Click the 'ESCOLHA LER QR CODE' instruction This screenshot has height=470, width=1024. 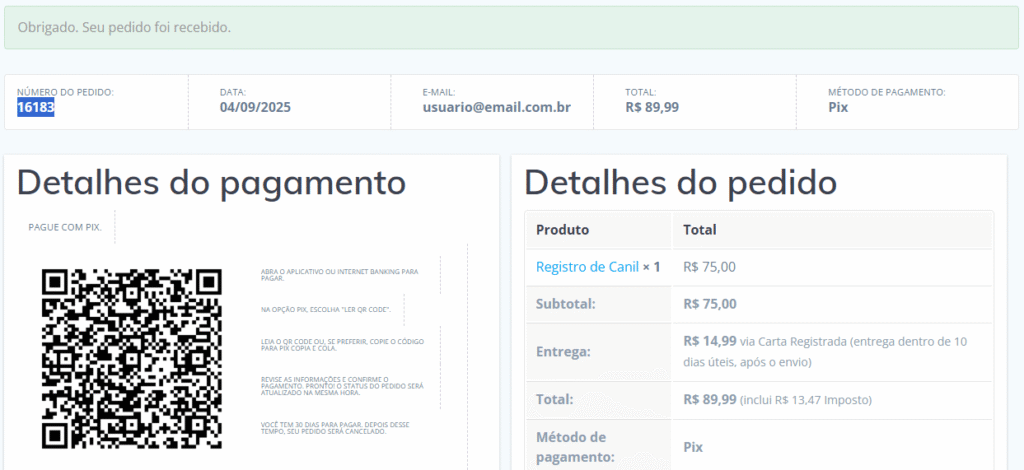click(x=326, y=309)
